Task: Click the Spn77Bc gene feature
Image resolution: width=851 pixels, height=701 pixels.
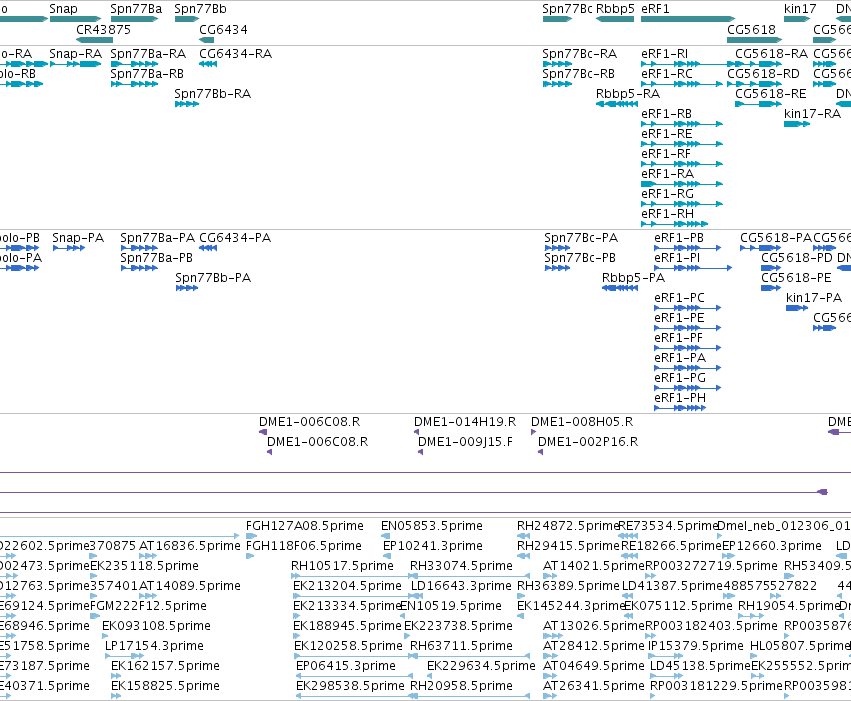Action: pos(557,19)
